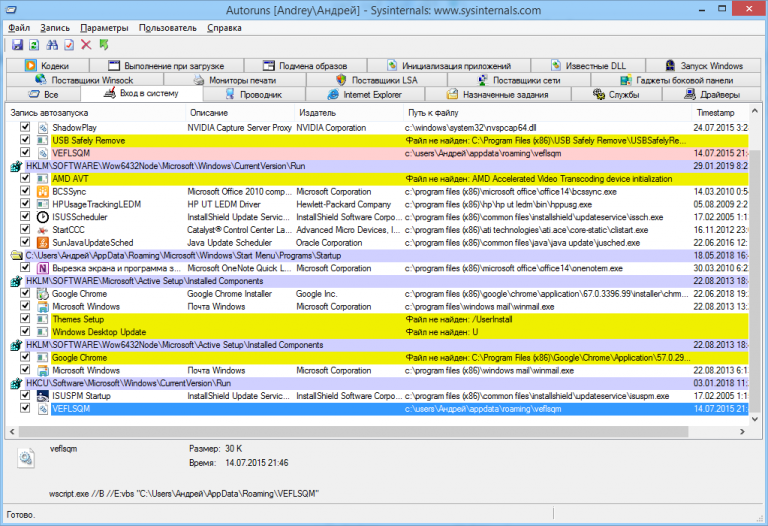Uncheck the ShadowPlay autorun entry
The width and height of the screenshot is (768, 526).
click(x=25, y=128)
